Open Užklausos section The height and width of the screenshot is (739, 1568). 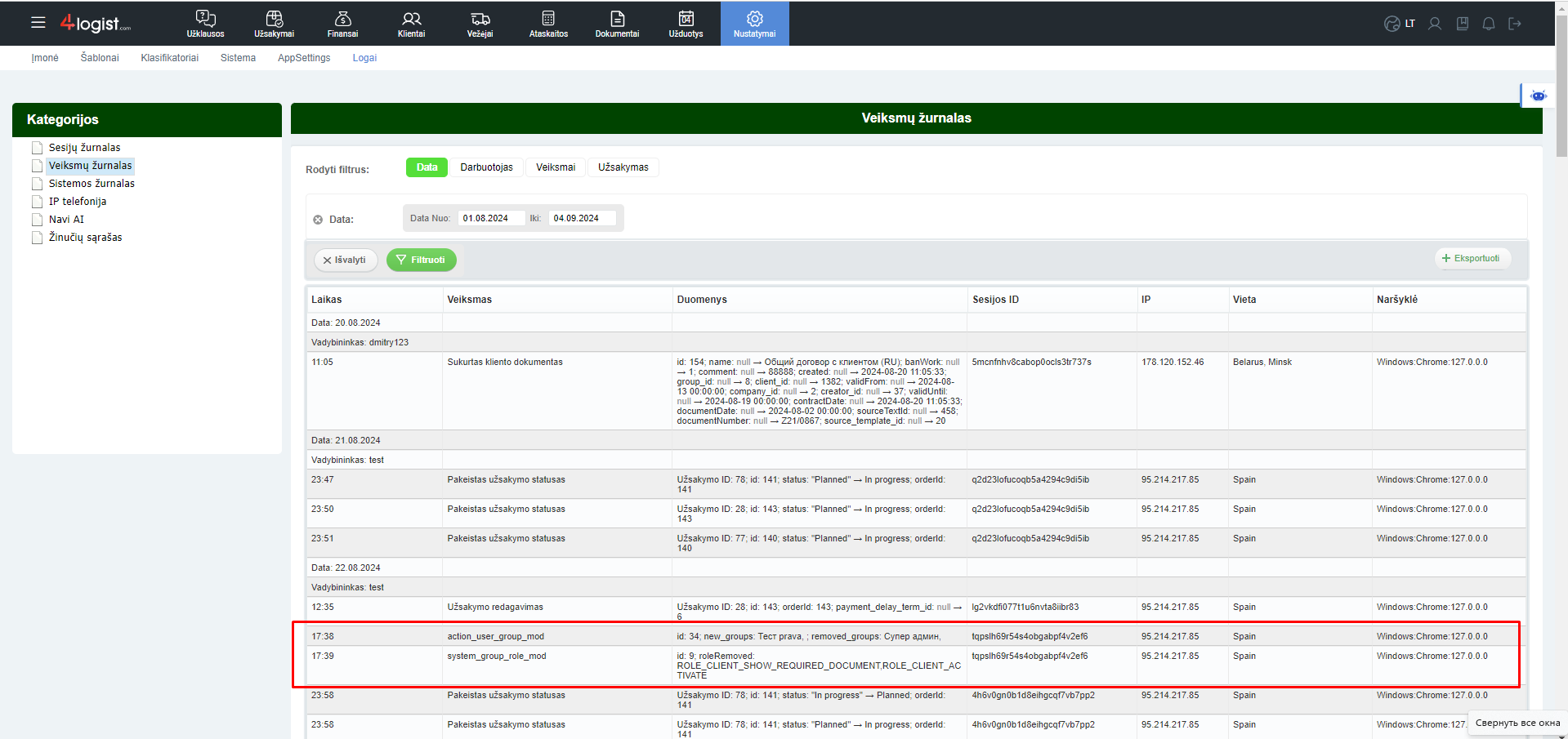coord(205,23)
